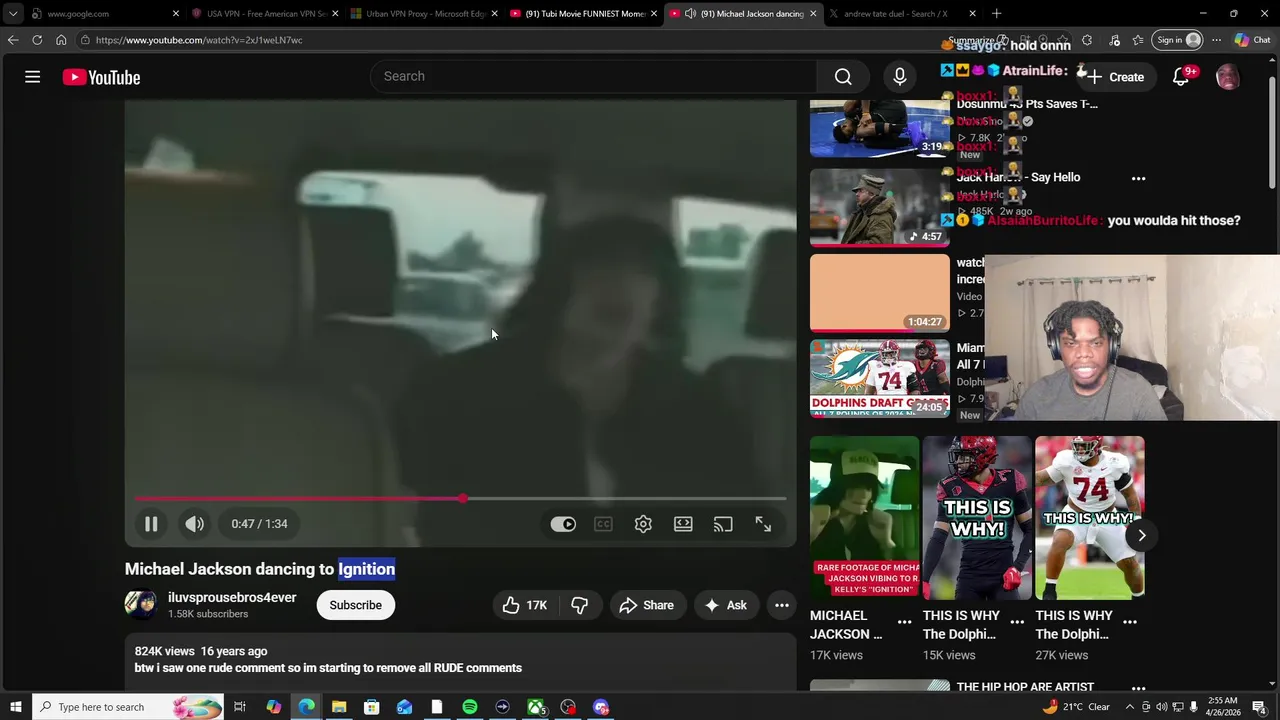Open Spotify from the taskbar
The height and width of the screenshot is (720, 1280).
(469, 707)
